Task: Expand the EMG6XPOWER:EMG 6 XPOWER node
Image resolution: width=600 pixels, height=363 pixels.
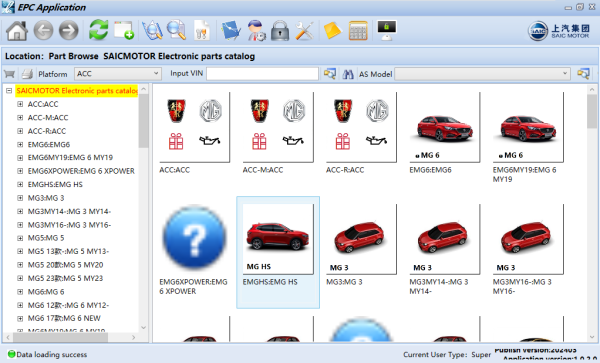Action: pyautogui.click(x=20, y=171)
